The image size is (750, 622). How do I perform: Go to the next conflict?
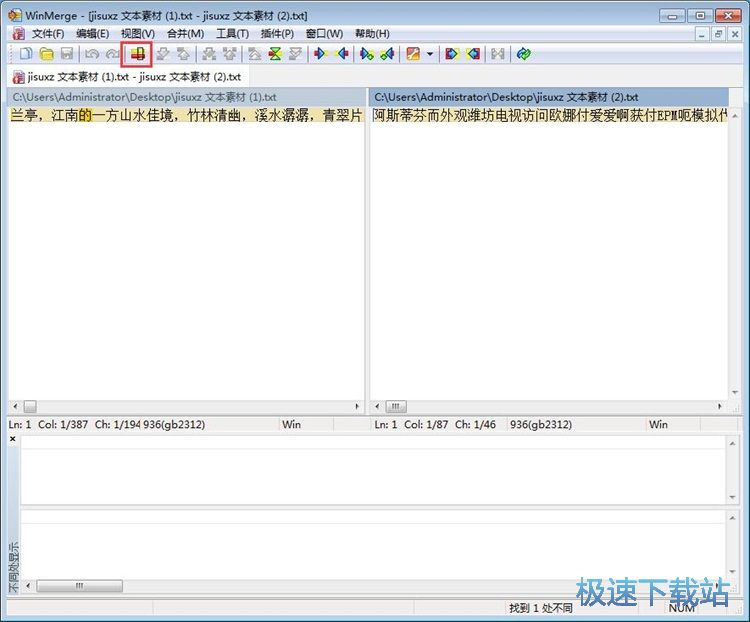point(209,54)
